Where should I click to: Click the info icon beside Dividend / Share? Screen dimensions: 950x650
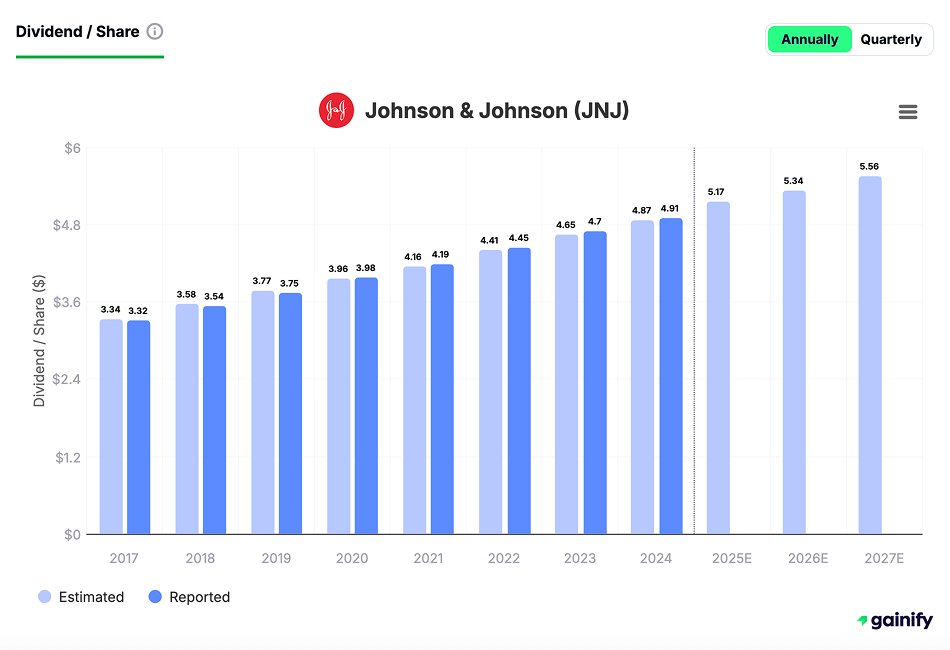click(x=155, y=31)
